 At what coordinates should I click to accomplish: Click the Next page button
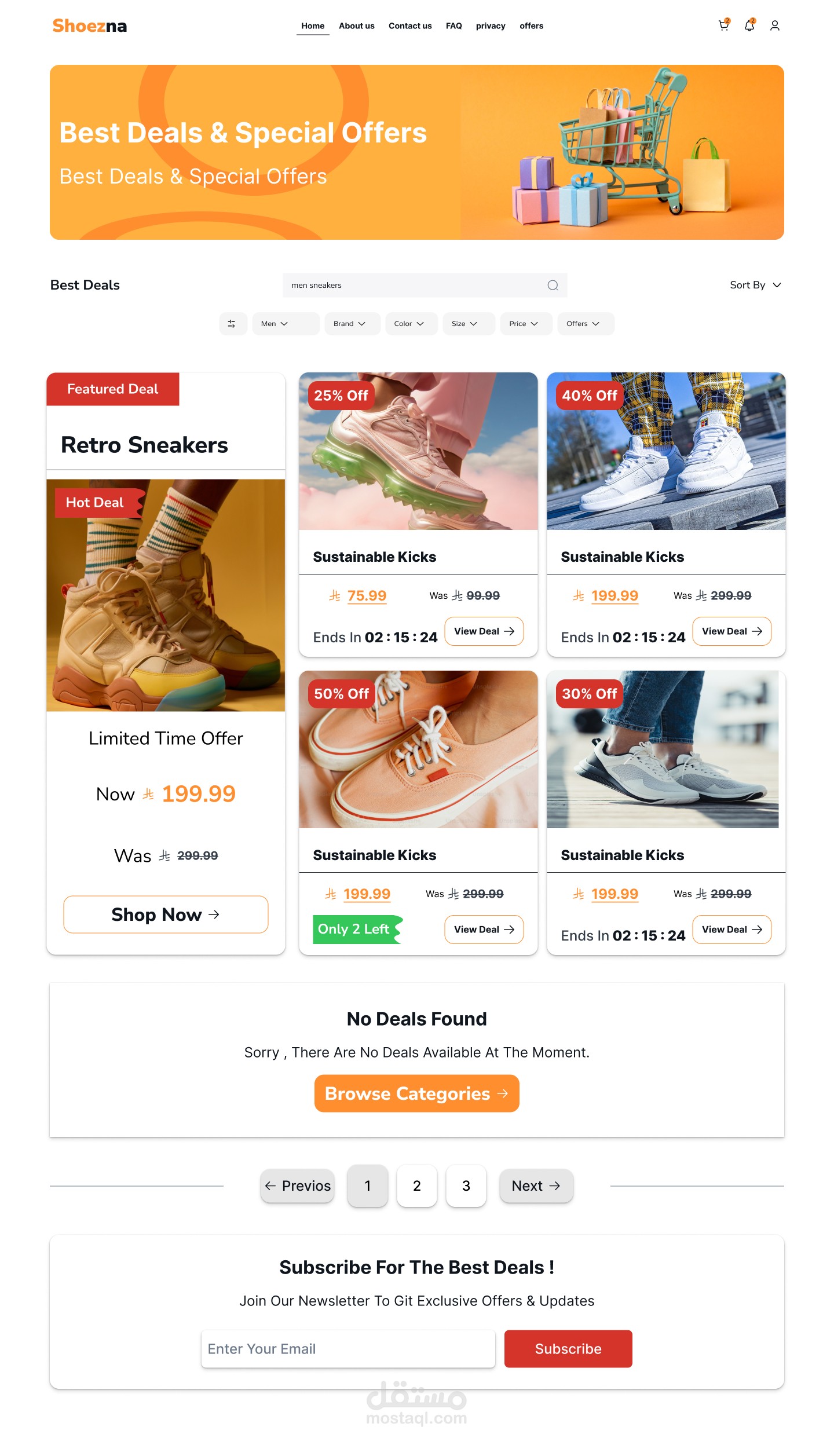tap(536, 1186)
